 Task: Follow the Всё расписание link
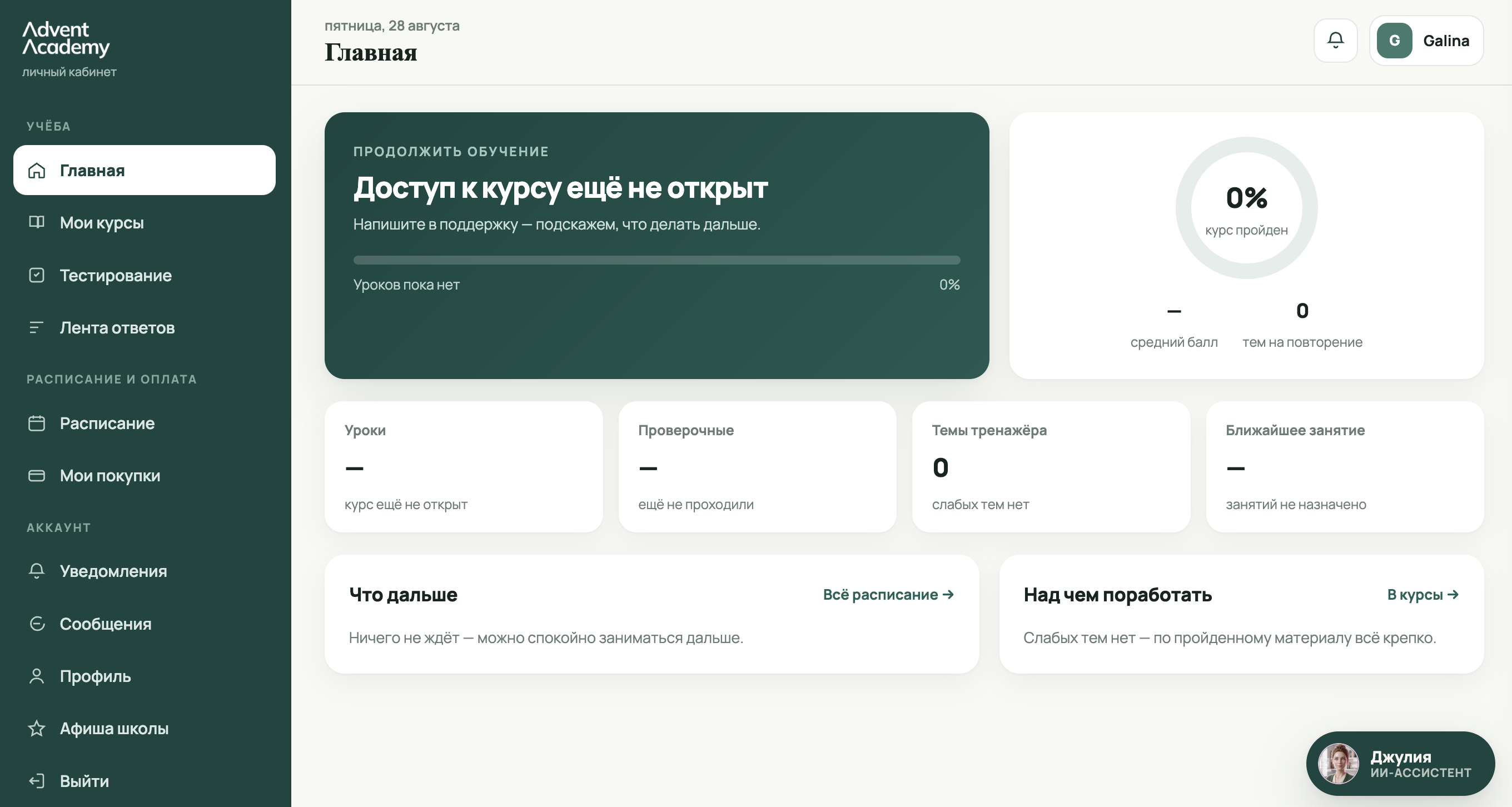tap(888, 595)
